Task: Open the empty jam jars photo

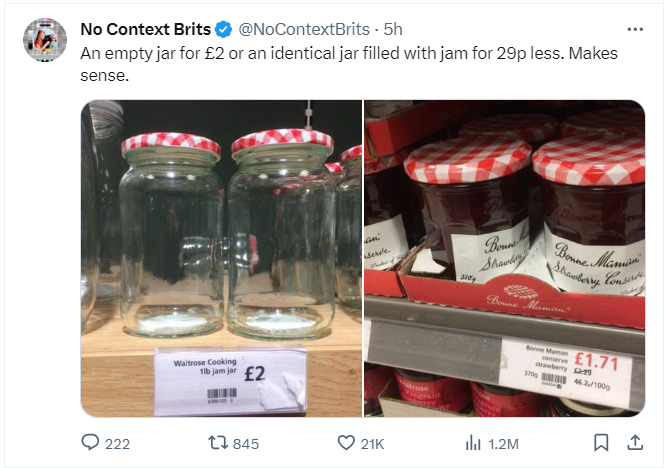Action: point(221,258)
